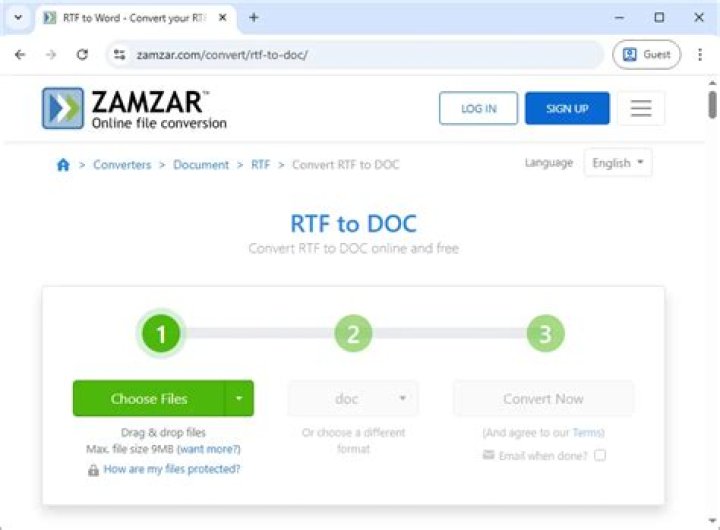Expand the Choose Files dropdown arrow
The image size is (720, 530).
click(x=239, y=398)
